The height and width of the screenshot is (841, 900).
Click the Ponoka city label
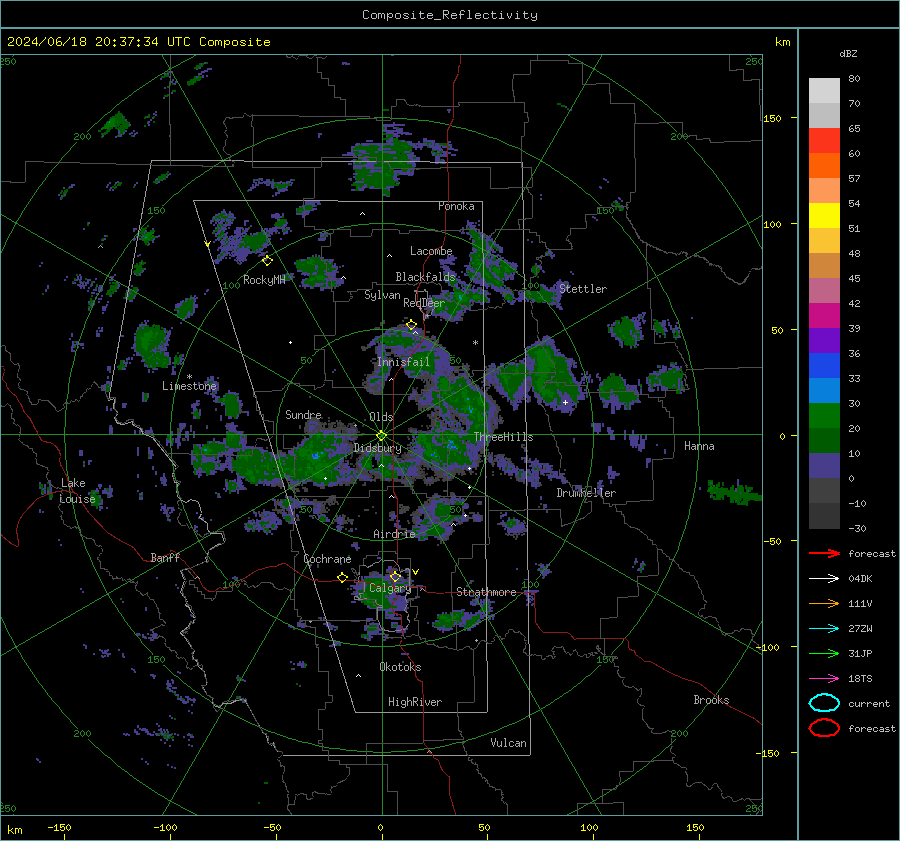456,206
